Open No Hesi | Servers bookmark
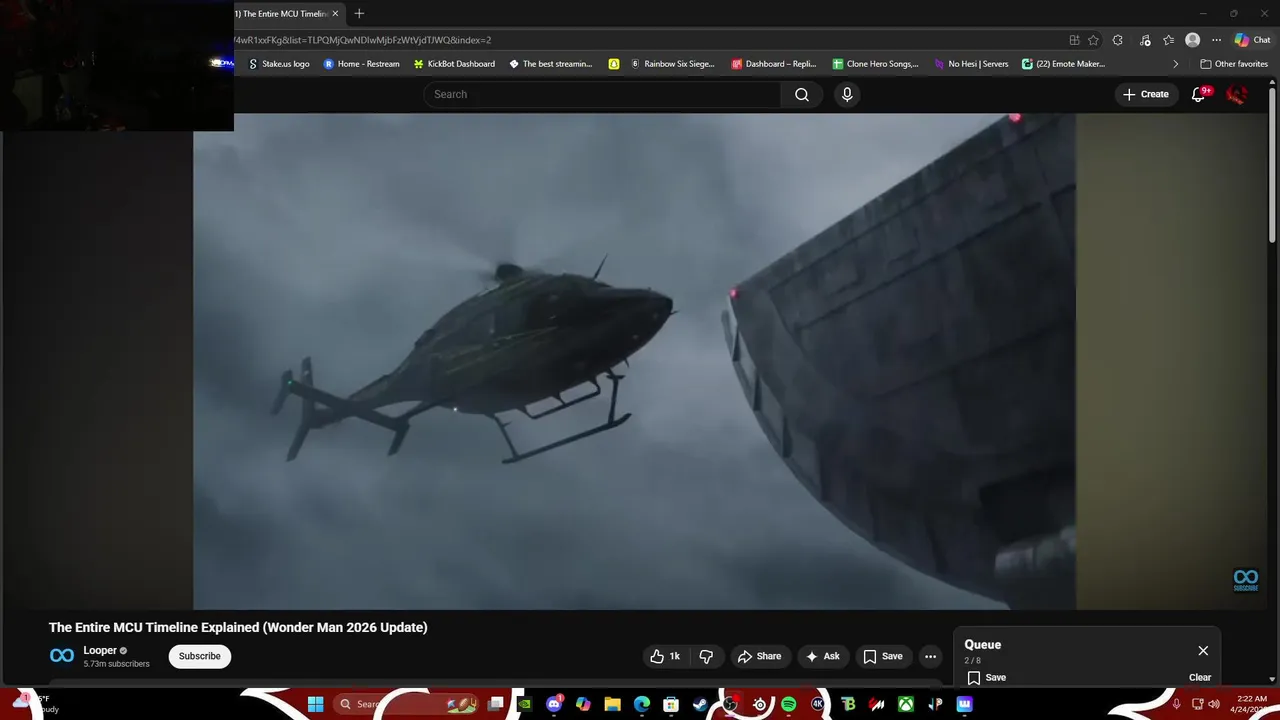Screen dimensions: 1280x720 [x=971, y=64]
